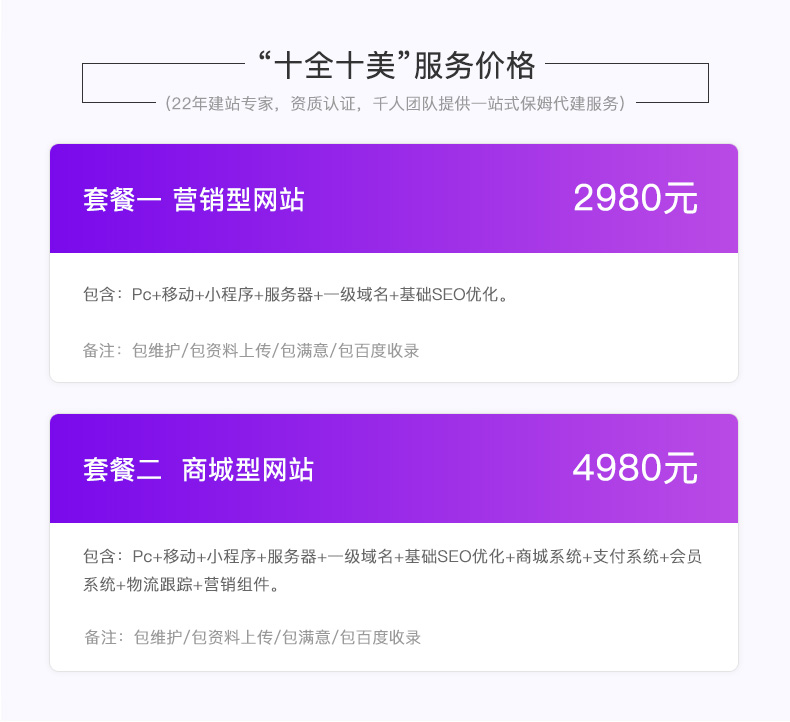The width and height of the screenshot is (790, 722).
Task: Click the 套餐一 包含 Pc+移动 feature line
Action: point(297,294)
